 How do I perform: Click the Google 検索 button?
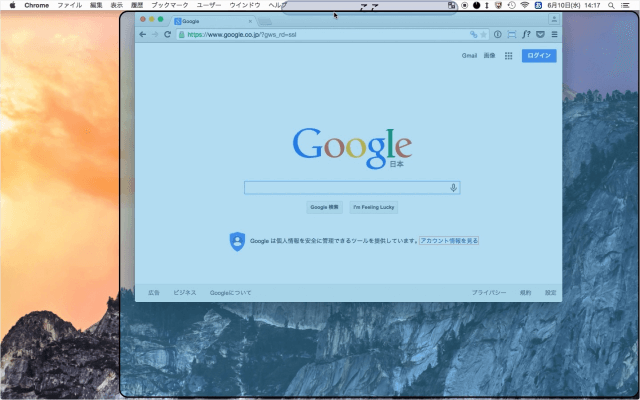point(324,207)
